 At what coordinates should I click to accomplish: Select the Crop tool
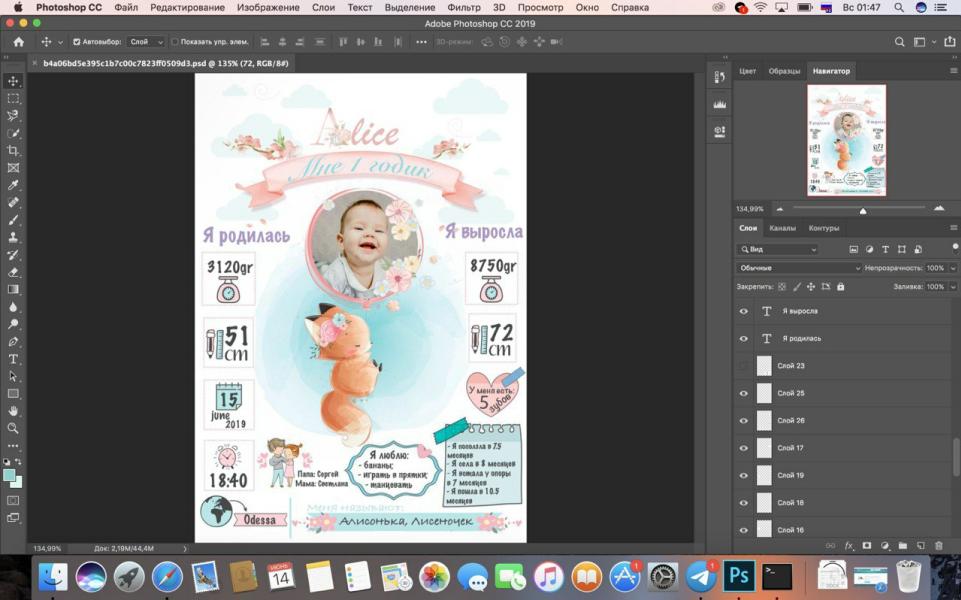coord(13,150)
